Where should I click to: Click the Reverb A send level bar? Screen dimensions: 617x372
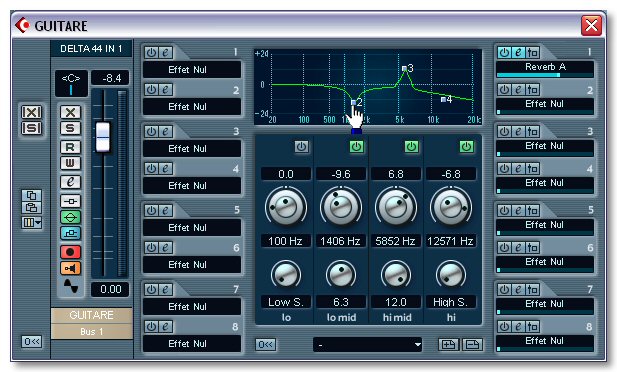click(x=545, y=75)
